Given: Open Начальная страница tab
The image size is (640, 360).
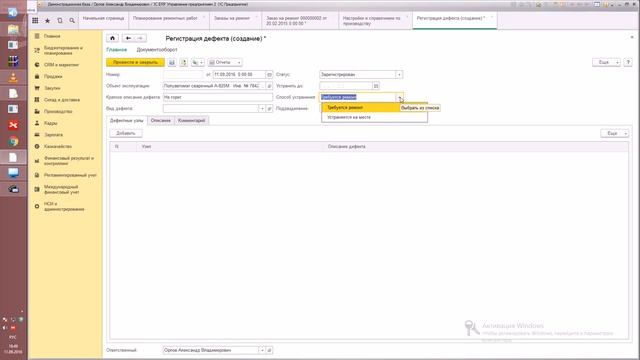Looking at the screenshot, I should pos(103,20).
